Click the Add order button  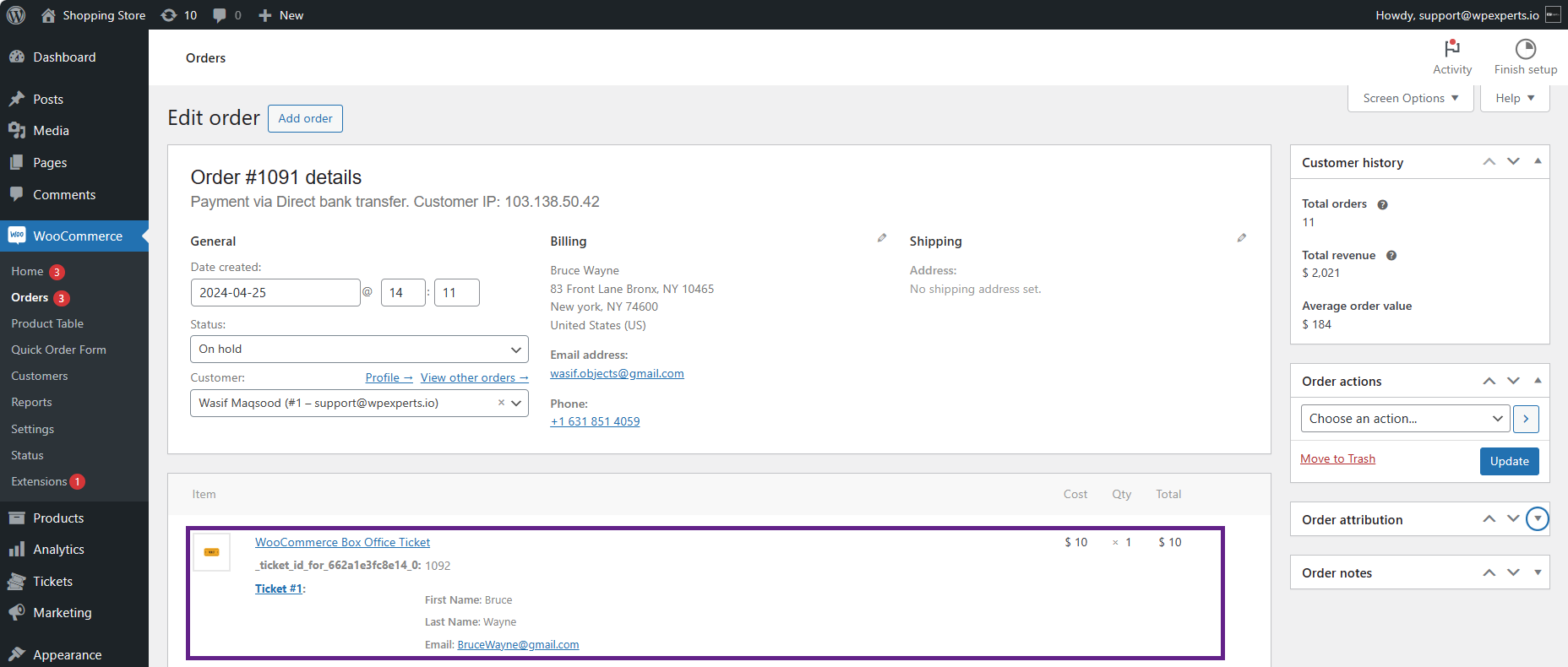(x=305, y=118)
